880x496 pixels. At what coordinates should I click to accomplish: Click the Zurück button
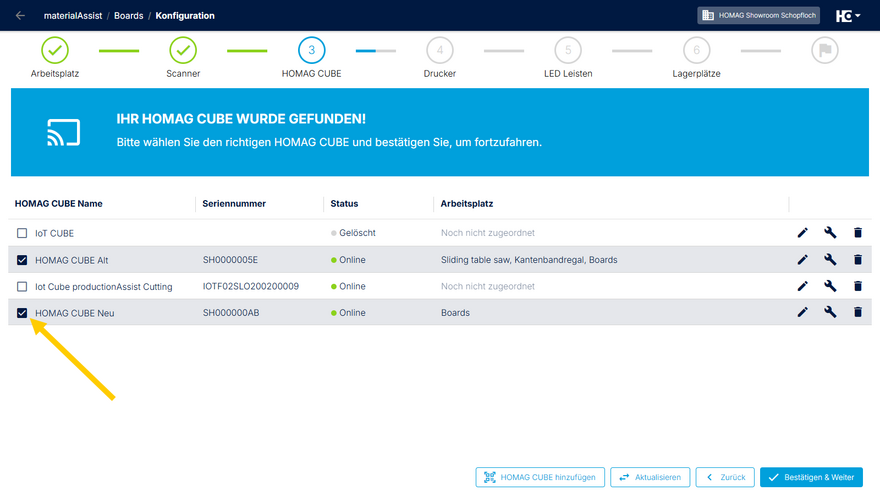[725, 477]
